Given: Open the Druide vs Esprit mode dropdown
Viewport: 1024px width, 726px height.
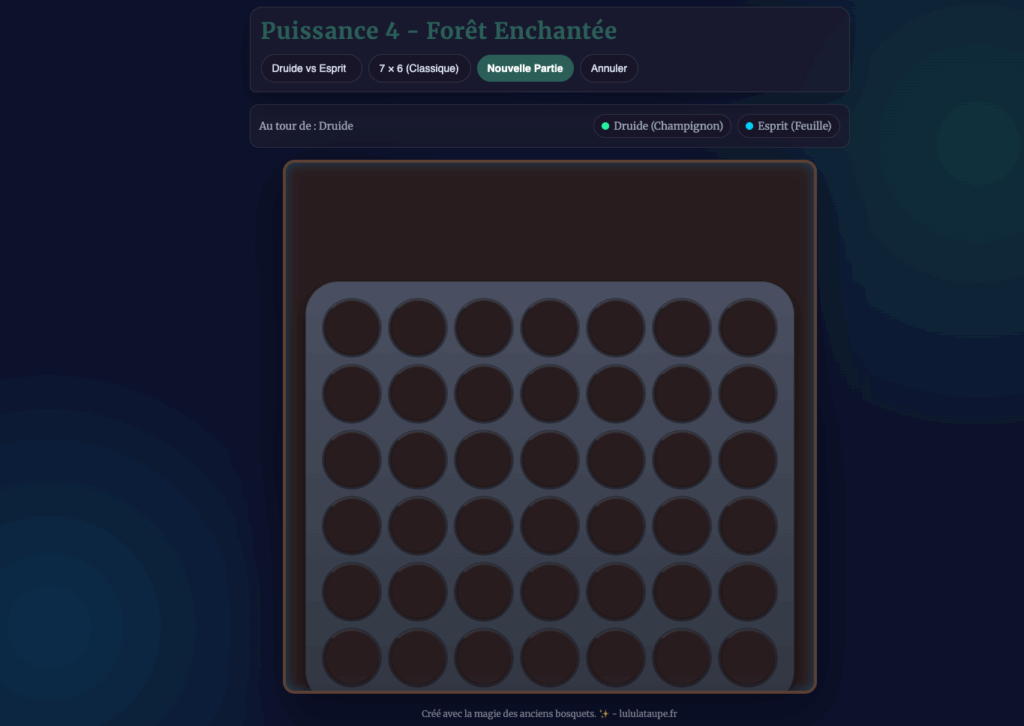Looking at the screenshot, I should click(311, 69).
